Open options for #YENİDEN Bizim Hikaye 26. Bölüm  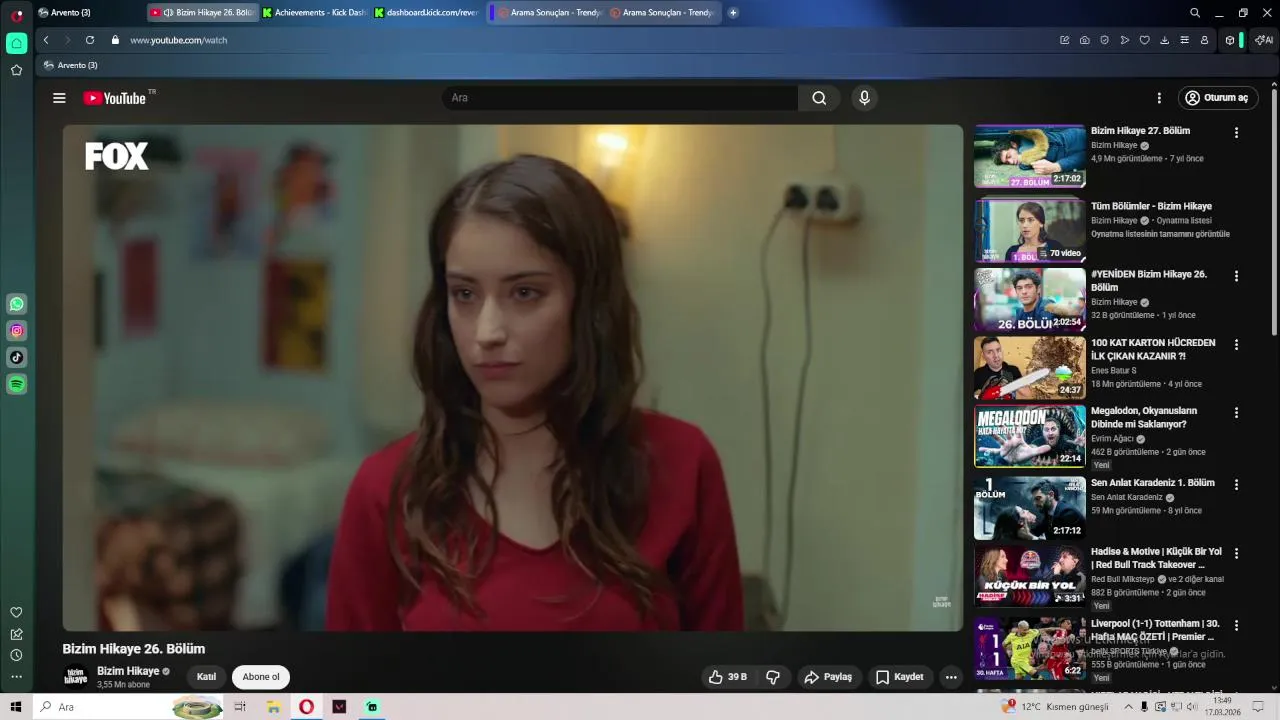pyautogui.click(x=1236, y=276)
